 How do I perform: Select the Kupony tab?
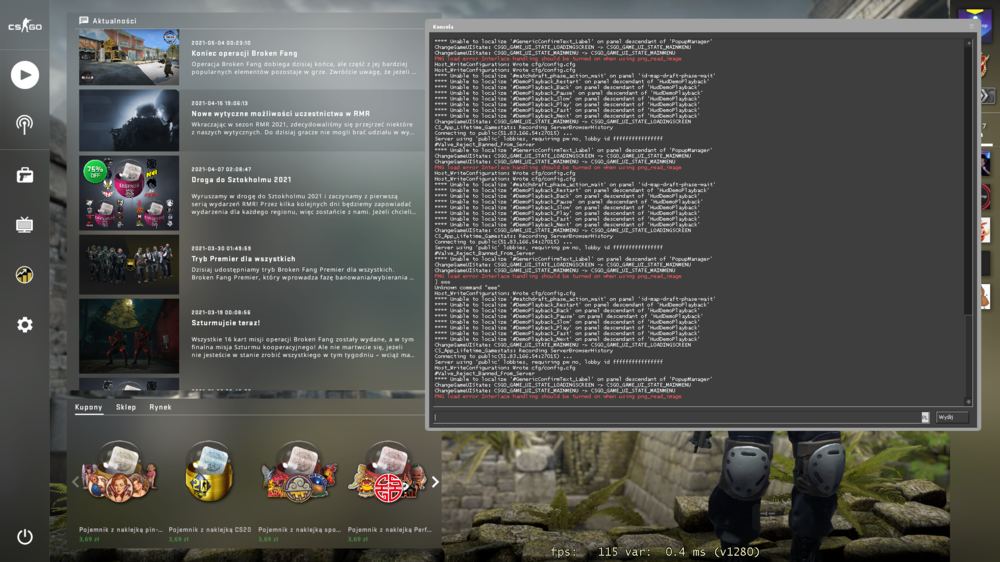tap(89, 407)
